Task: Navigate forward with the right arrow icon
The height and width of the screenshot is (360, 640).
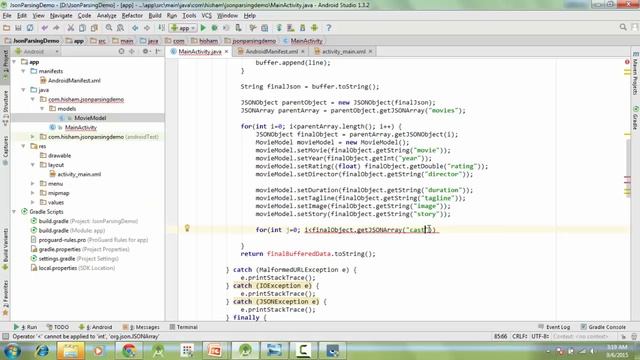Action: click(147, 28)
